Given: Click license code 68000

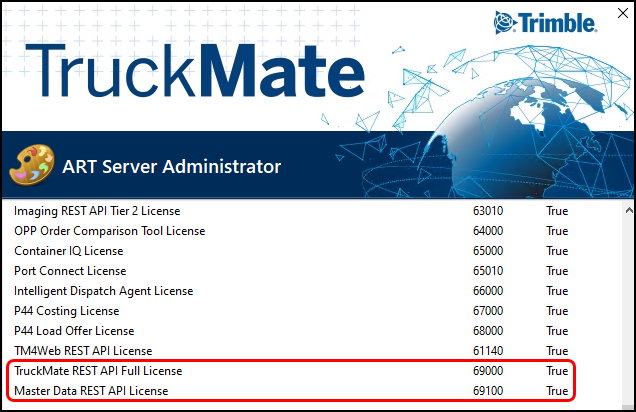Looking at the screenshot, I should coord(488,330).
